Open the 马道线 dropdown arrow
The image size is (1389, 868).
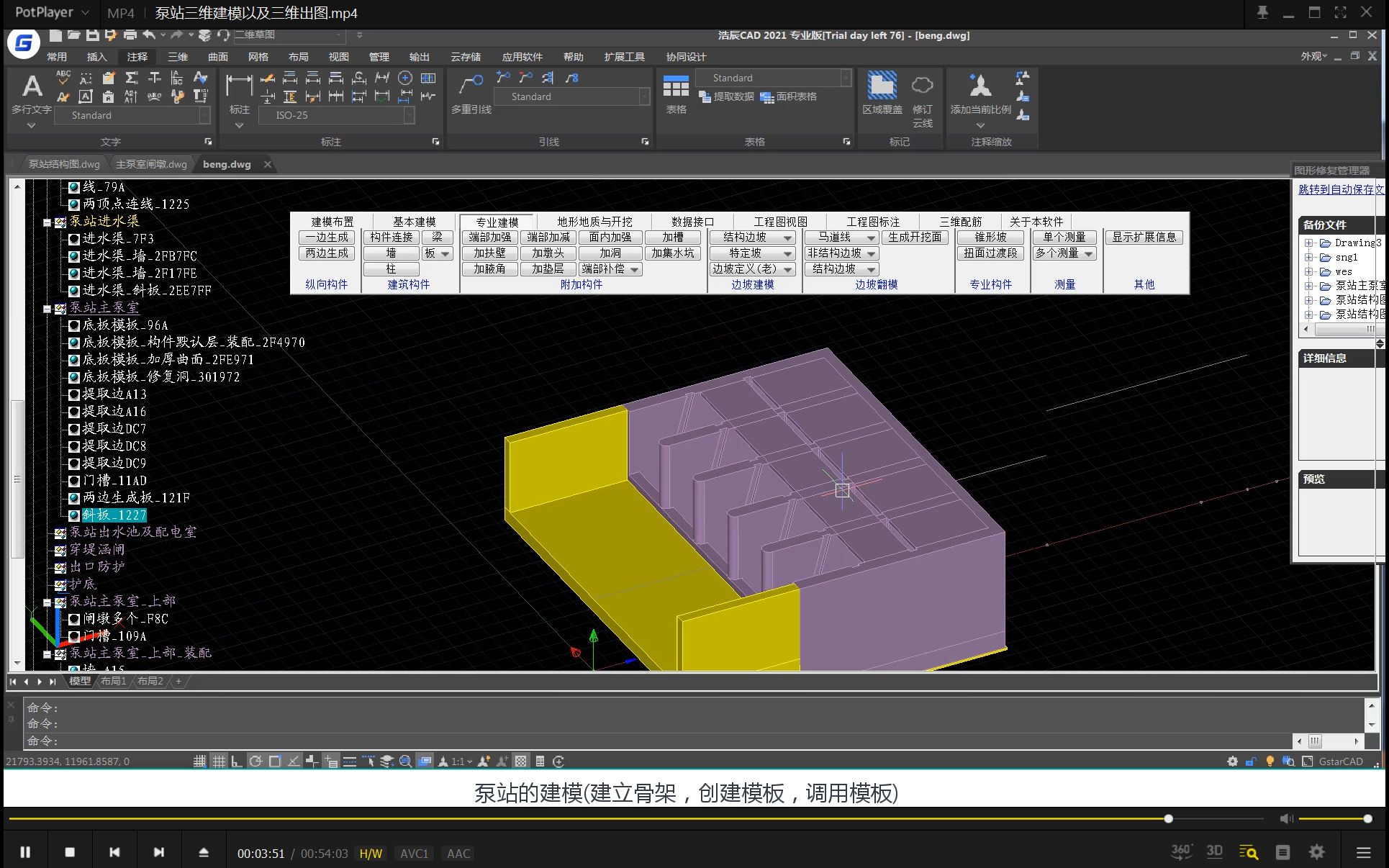[x=872, y=238]
